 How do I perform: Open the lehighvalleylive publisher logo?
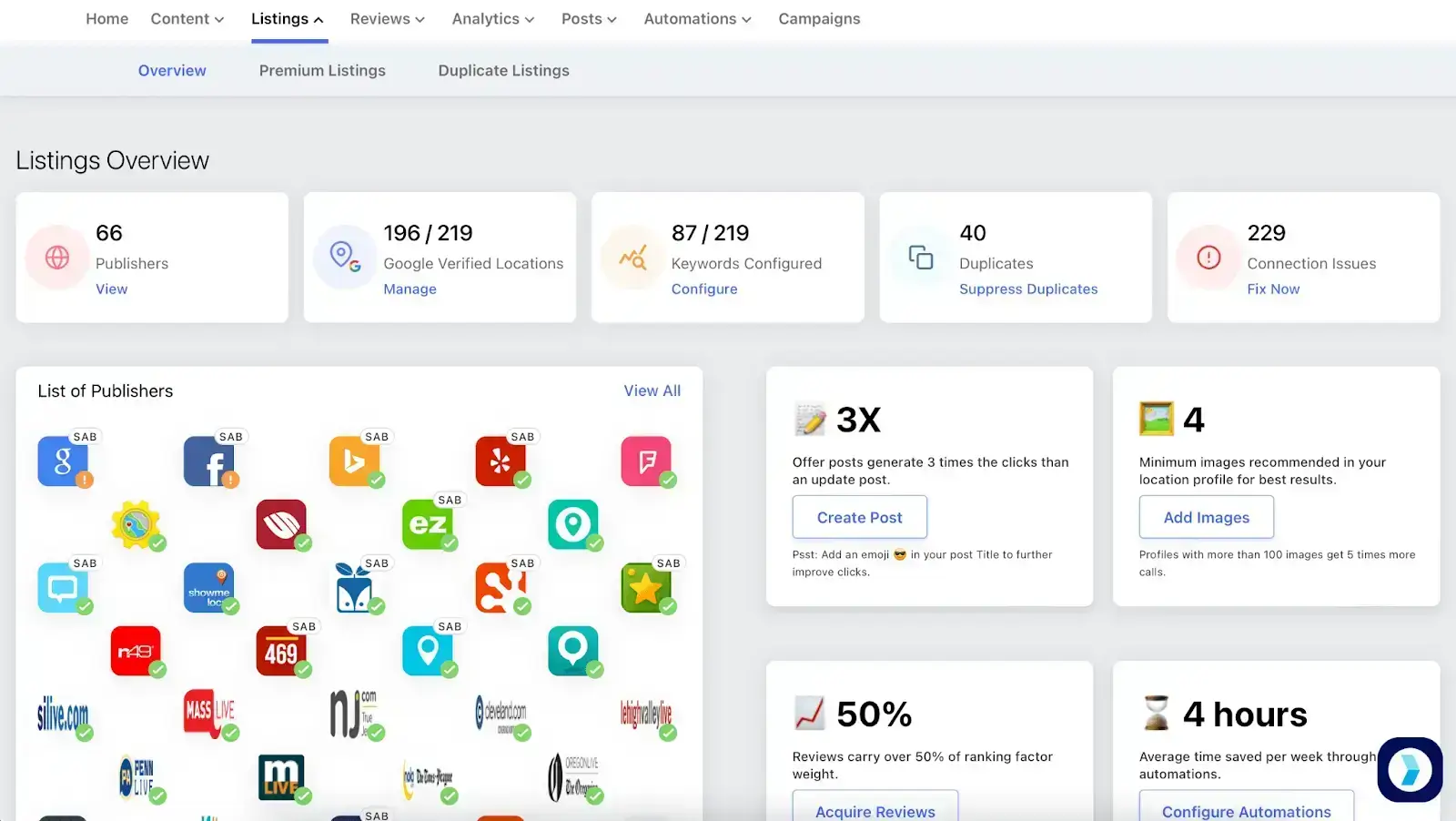(x=646, y=715)
